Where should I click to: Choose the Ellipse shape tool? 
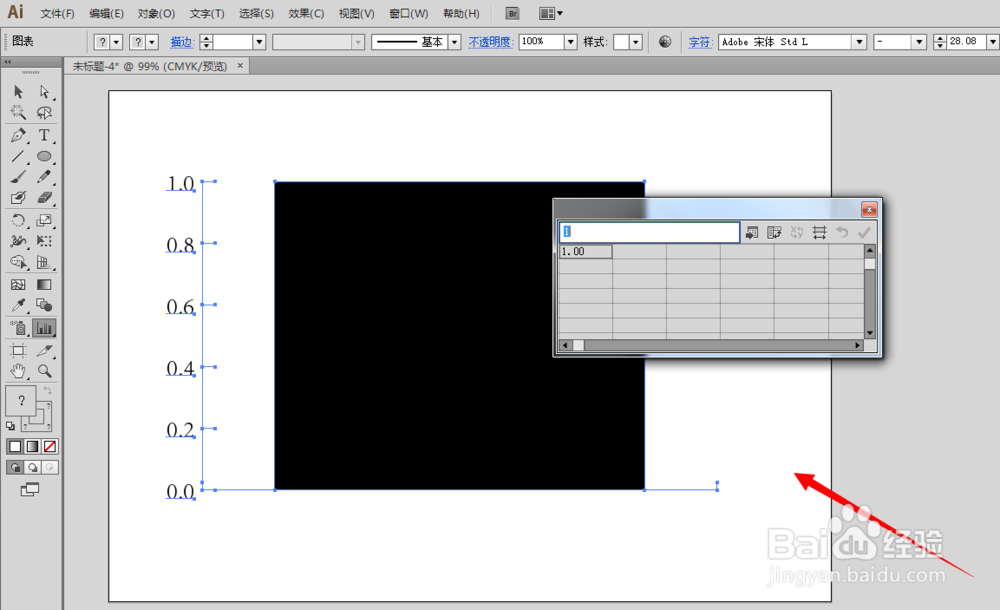coord(44,156)
